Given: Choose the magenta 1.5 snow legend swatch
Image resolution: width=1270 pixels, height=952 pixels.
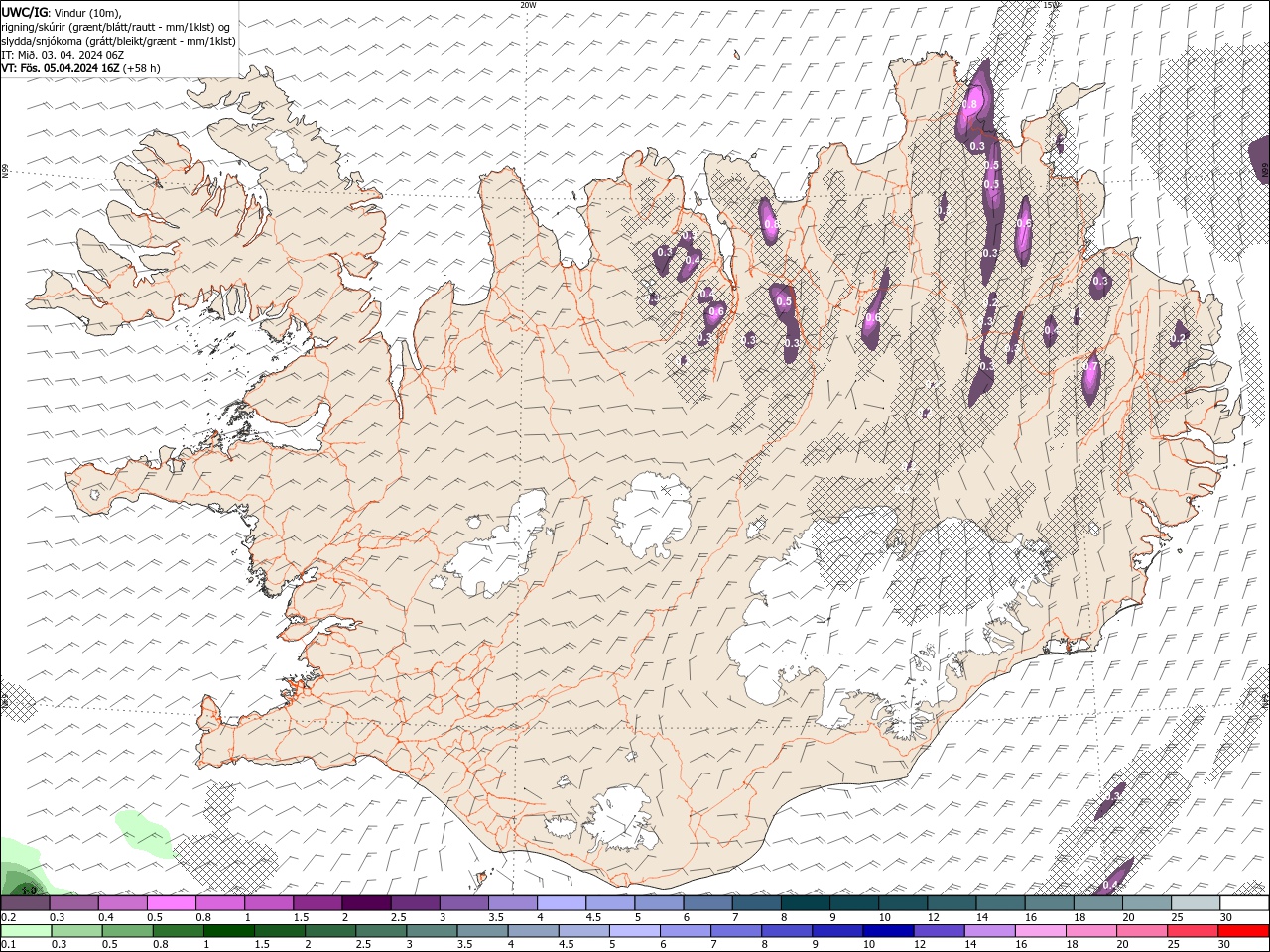Looking at the screenshot, I should [317, 903].
